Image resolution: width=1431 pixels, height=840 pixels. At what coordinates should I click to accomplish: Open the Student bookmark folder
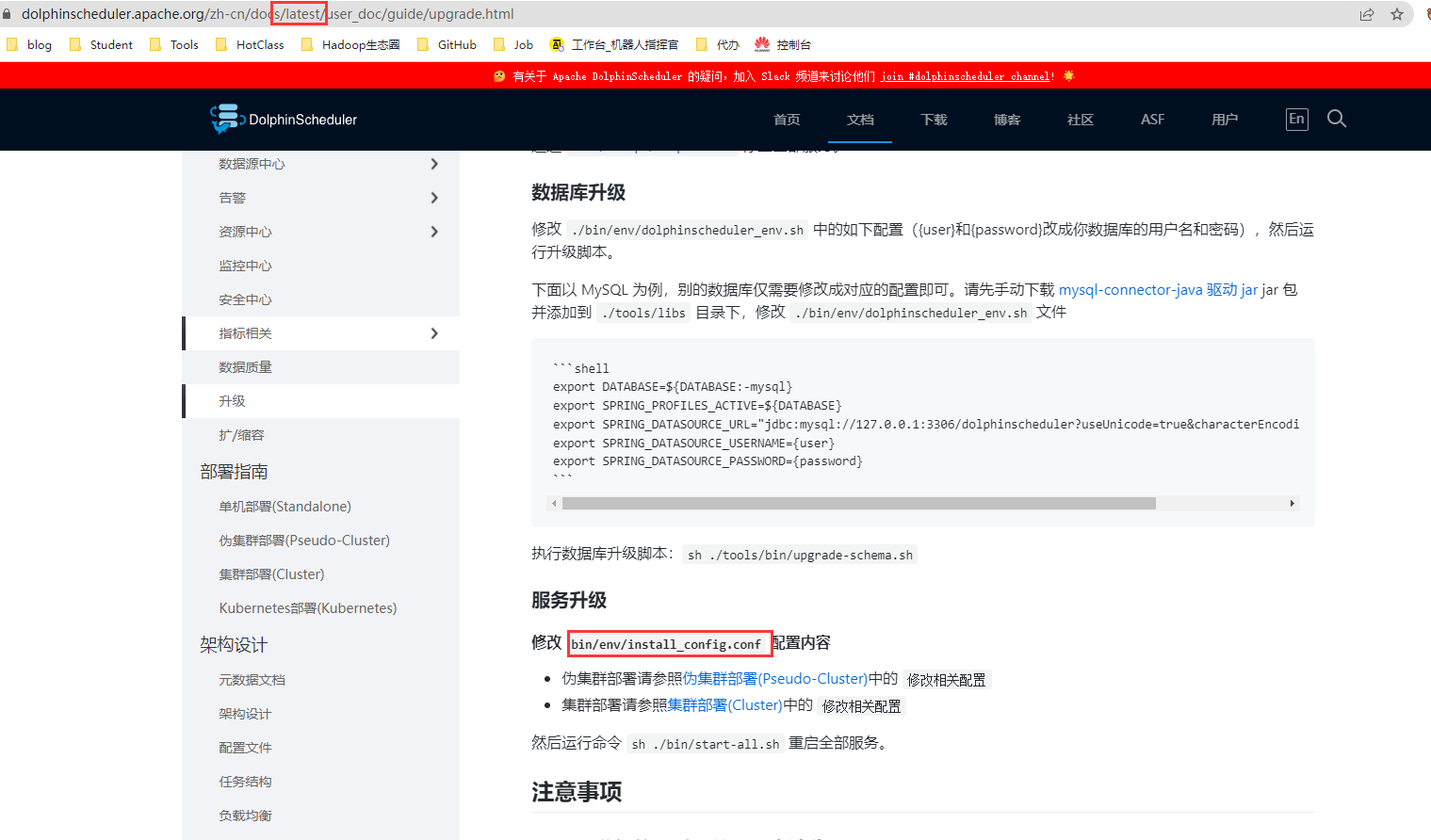point(101,44)
